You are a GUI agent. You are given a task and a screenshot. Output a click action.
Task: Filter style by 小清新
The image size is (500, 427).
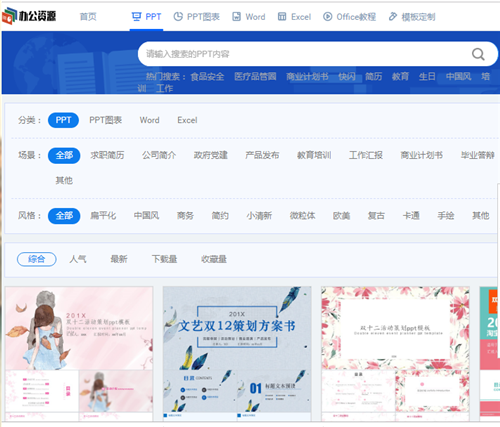[x=259, y=216]
